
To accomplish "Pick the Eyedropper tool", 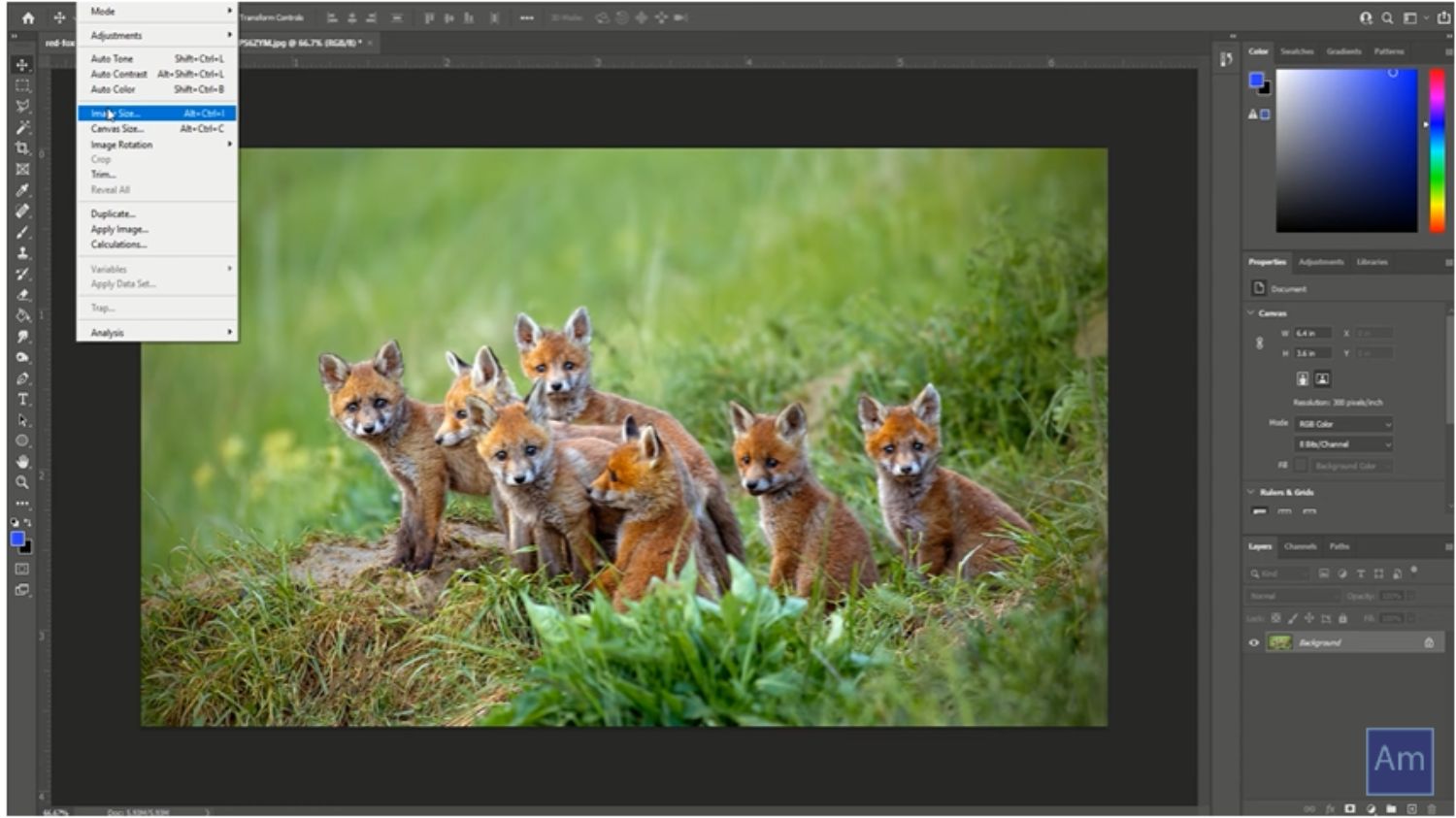I will [22, 190].
